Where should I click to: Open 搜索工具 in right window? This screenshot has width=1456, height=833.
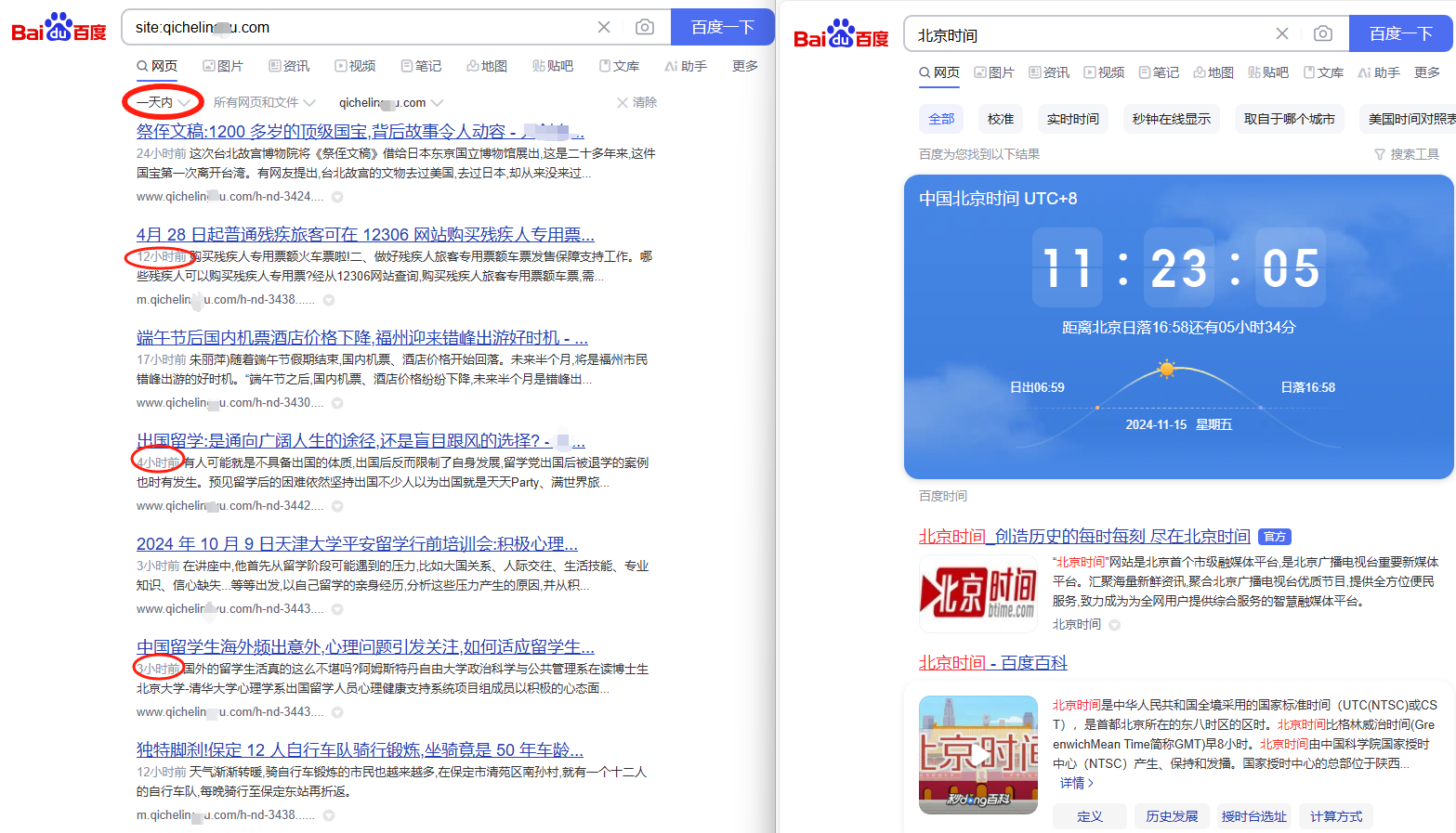pos(1407,154)
